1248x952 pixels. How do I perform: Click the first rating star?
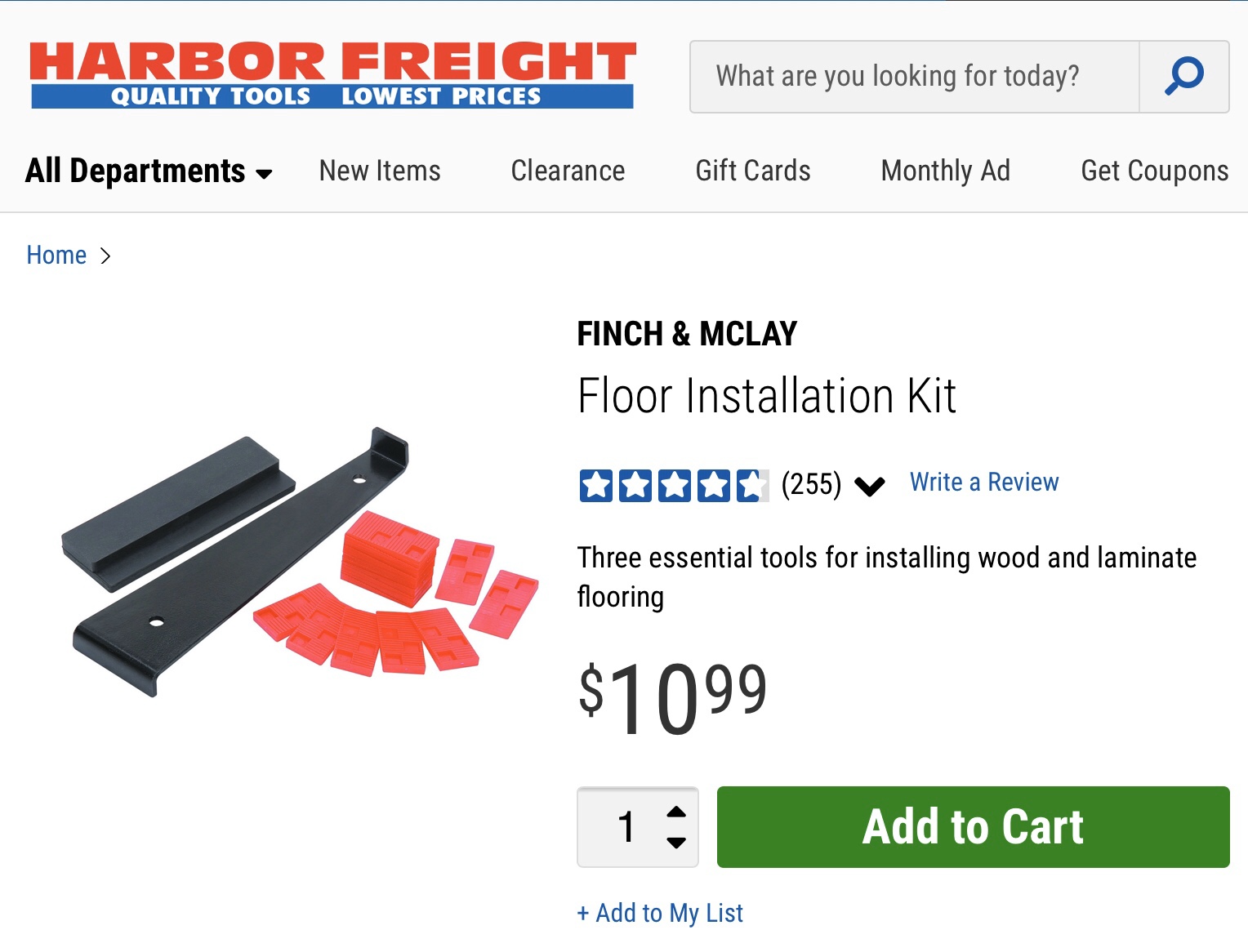click(596, 486)
